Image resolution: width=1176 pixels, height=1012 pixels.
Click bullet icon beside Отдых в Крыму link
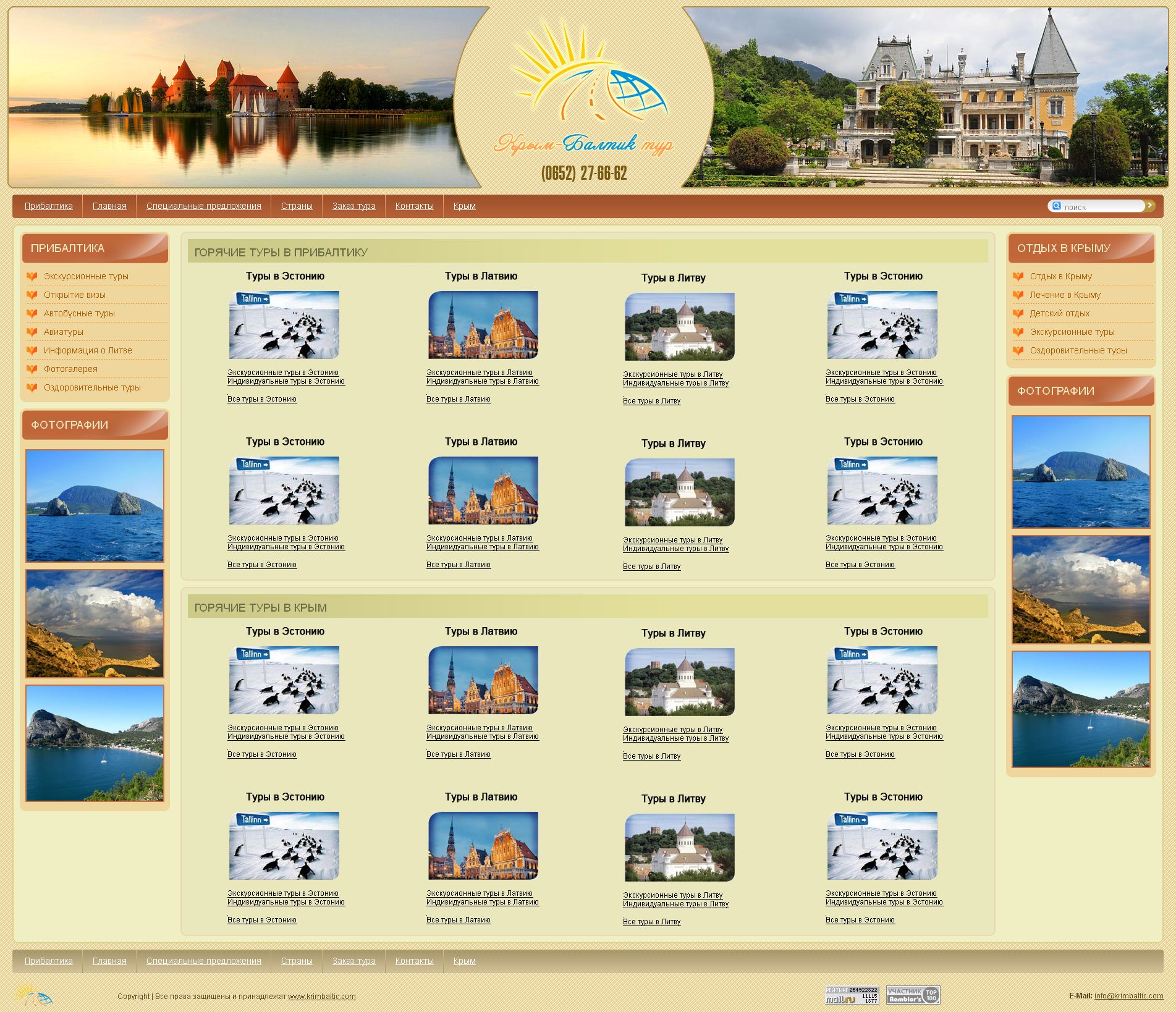point(1018,277)
